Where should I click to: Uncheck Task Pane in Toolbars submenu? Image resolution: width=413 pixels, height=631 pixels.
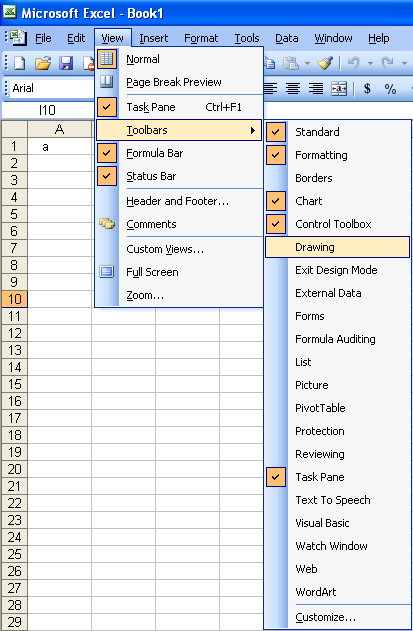pyautogui.click(x=276, y=477)
